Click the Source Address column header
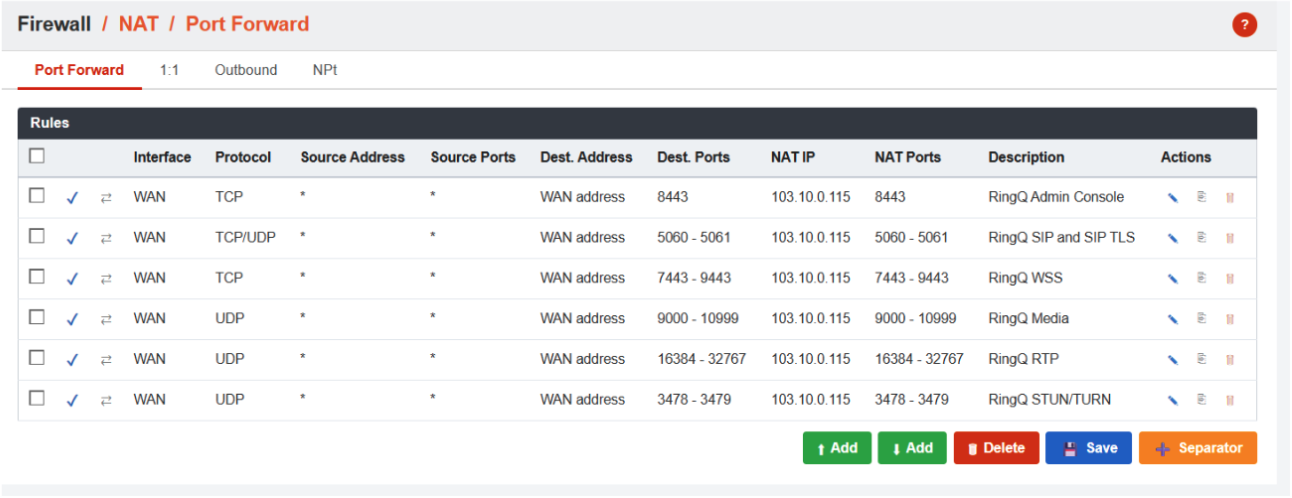1292x498 pixels. pos(352,157)
